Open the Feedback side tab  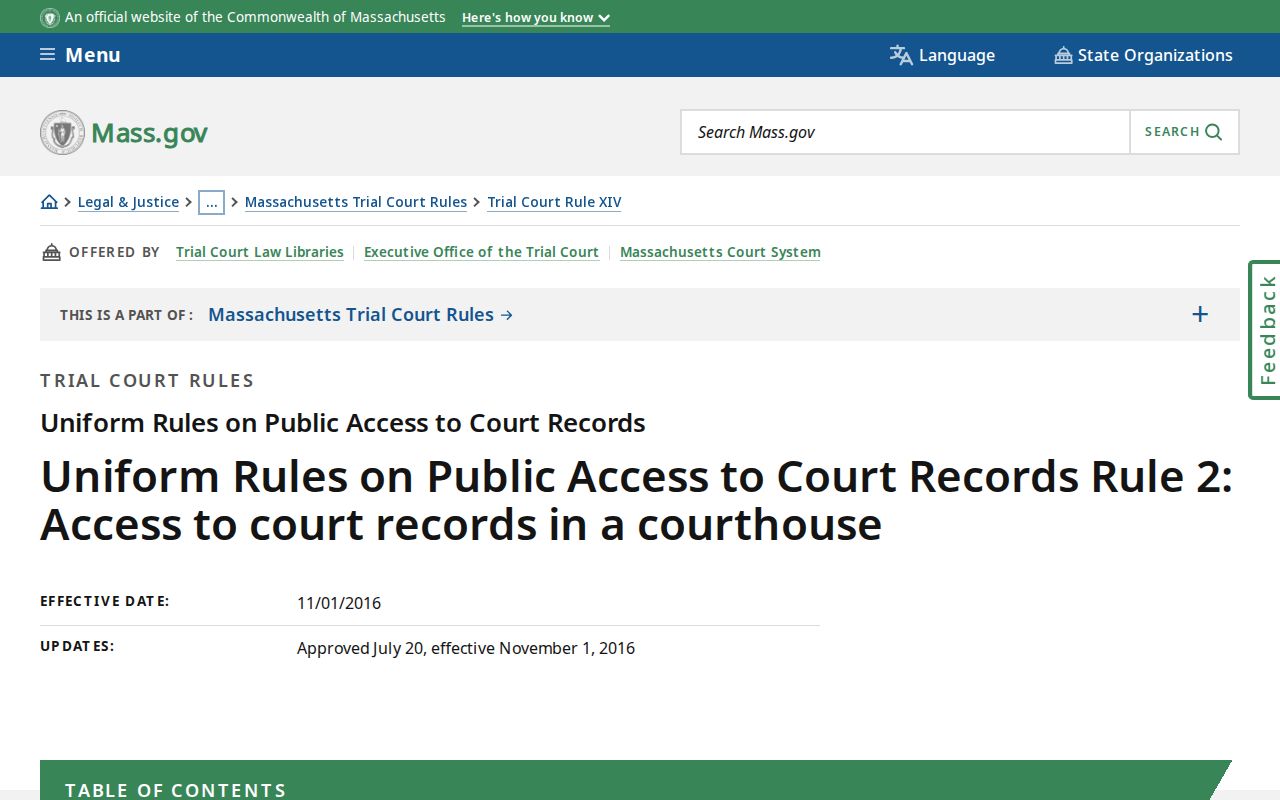[1265, 330]
